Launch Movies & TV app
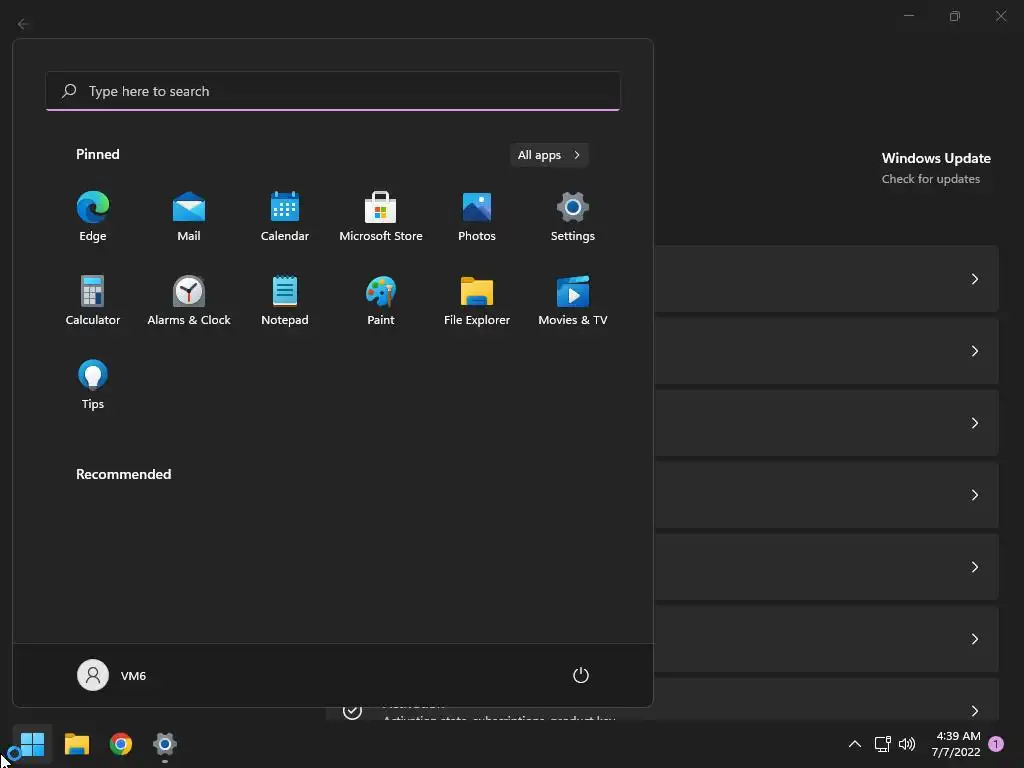This screenshot has height=768, width=1024. (x=573, y=301)
